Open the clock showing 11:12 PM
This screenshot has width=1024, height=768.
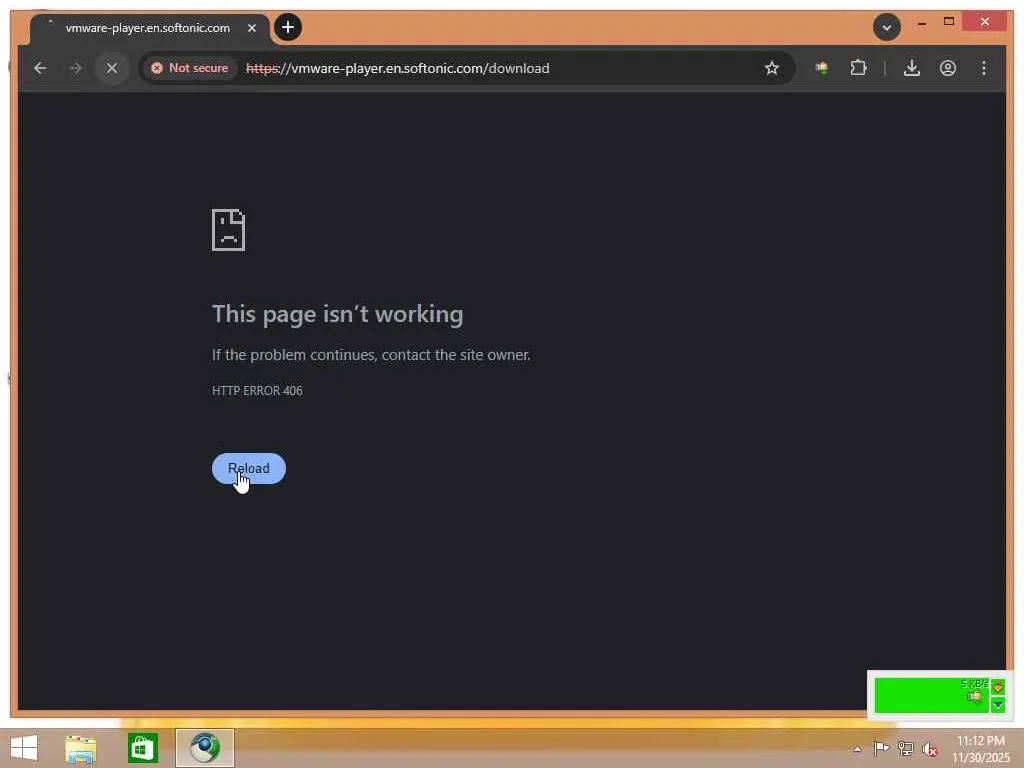(981, 748)
